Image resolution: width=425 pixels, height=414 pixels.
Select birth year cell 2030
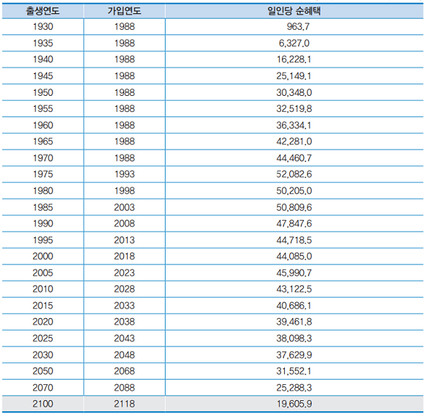point(43,355)
